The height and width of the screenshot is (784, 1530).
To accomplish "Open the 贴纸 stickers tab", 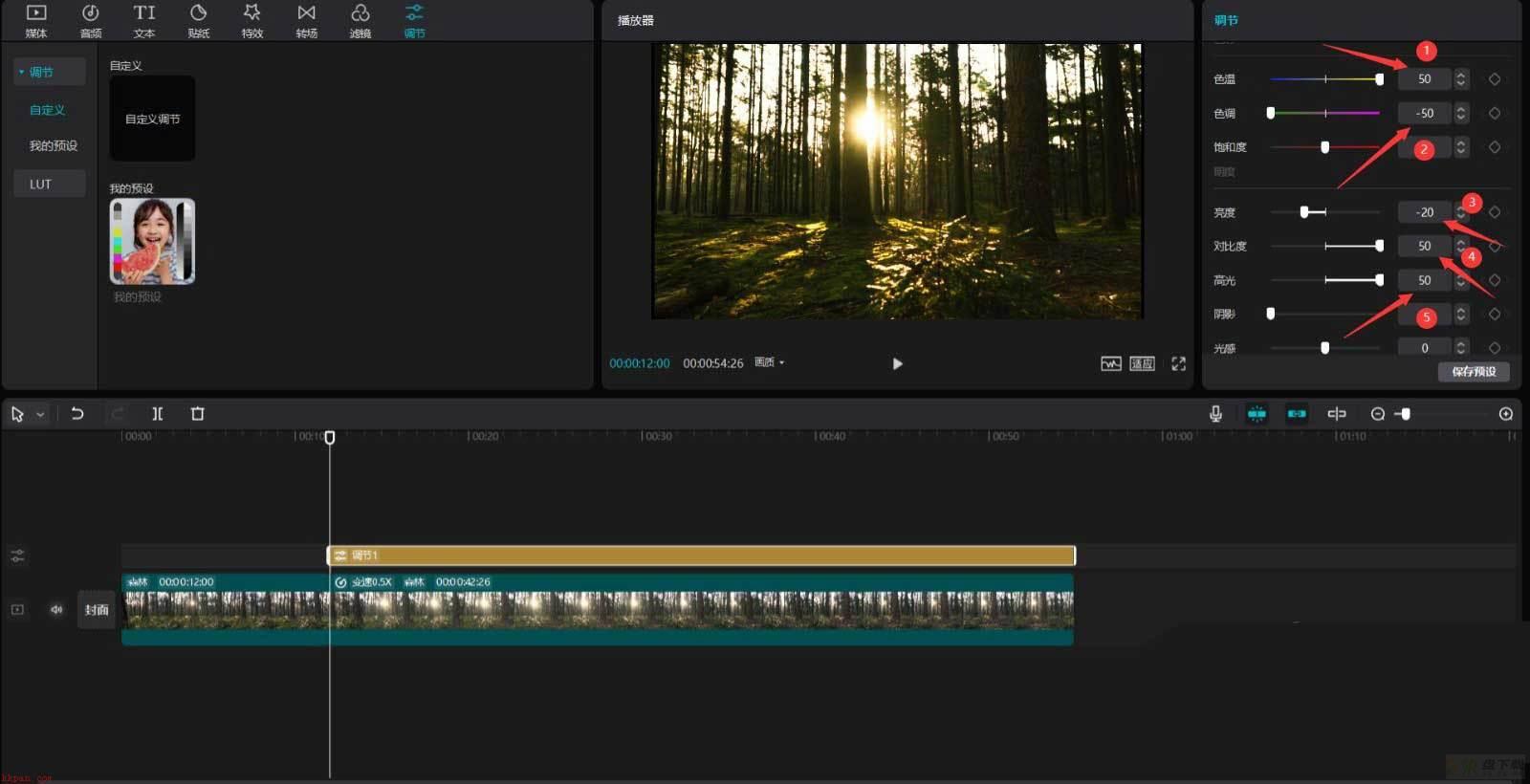I will click(x=199, y=21).
